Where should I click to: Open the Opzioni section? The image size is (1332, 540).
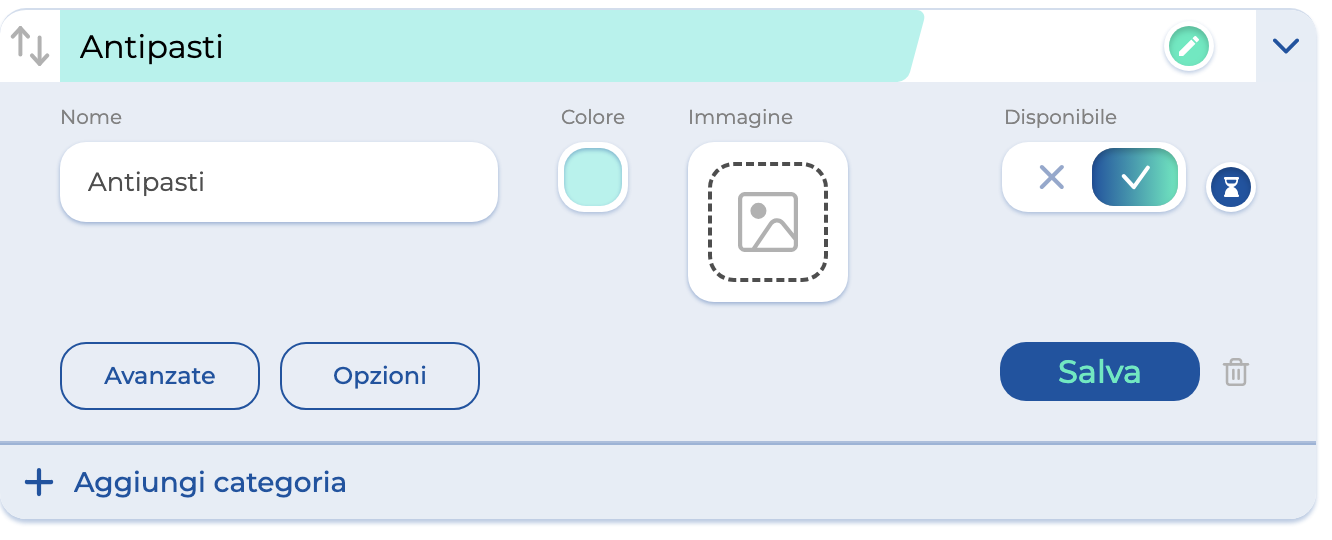click(380, 376)
